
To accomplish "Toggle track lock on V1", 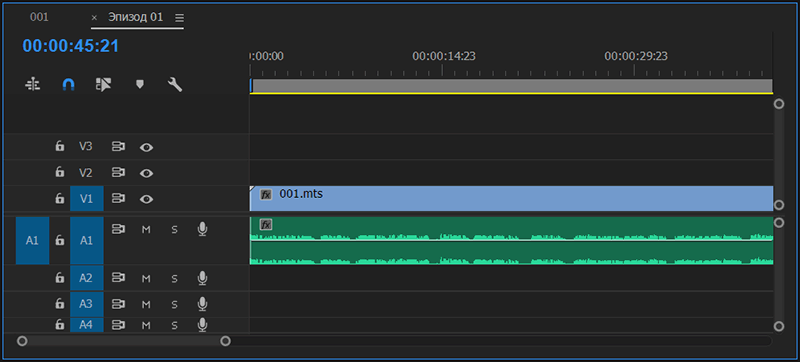I will click(60, 198).
